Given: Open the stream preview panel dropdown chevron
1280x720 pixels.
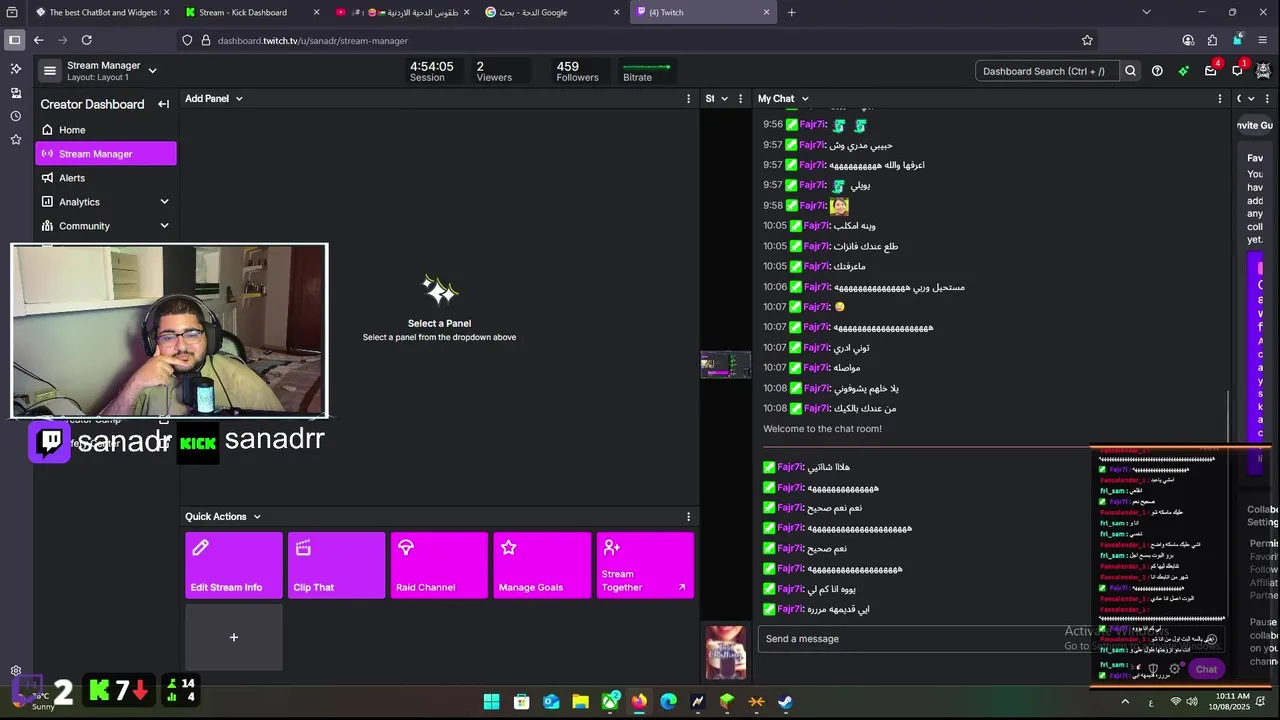Looking at the screenshot, I should 724,98.
